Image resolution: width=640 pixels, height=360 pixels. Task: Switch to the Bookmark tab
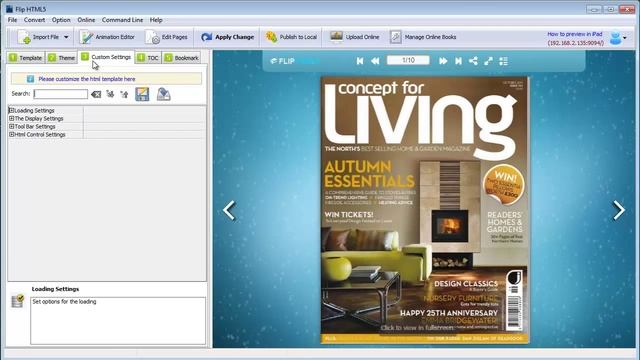pyautogui.click(x=182, y=58)
